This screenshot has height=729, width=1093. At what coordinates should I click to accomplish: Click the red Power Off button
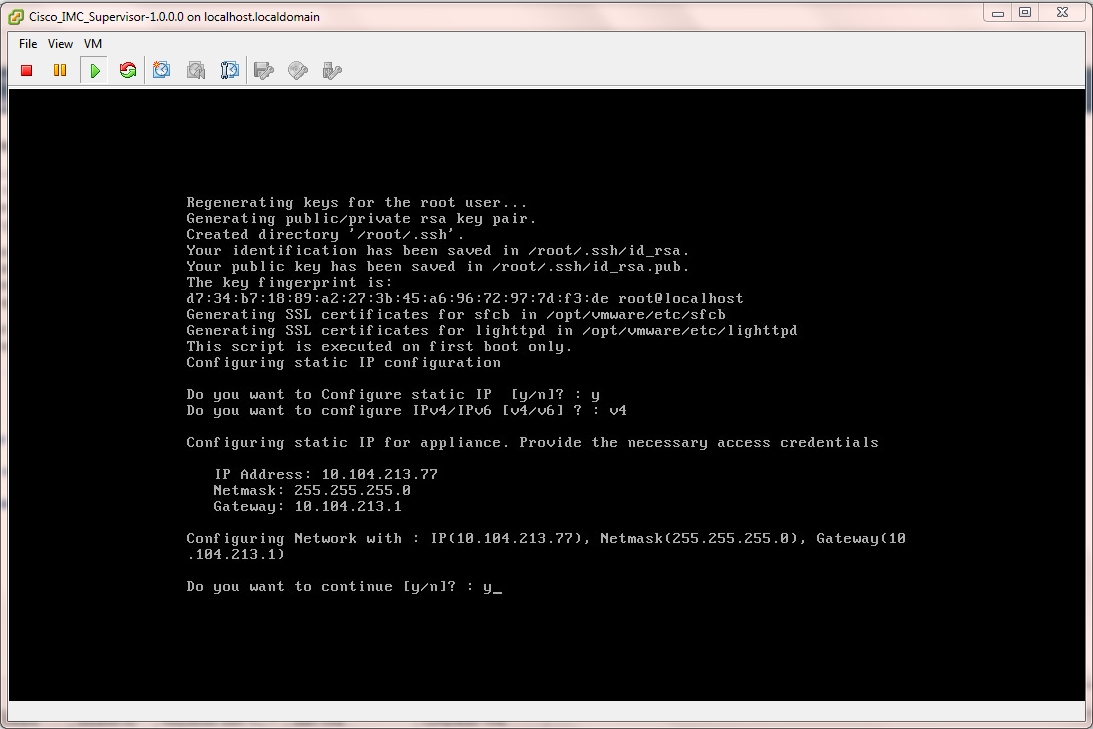pyautogui.click(x=26, y=70)
